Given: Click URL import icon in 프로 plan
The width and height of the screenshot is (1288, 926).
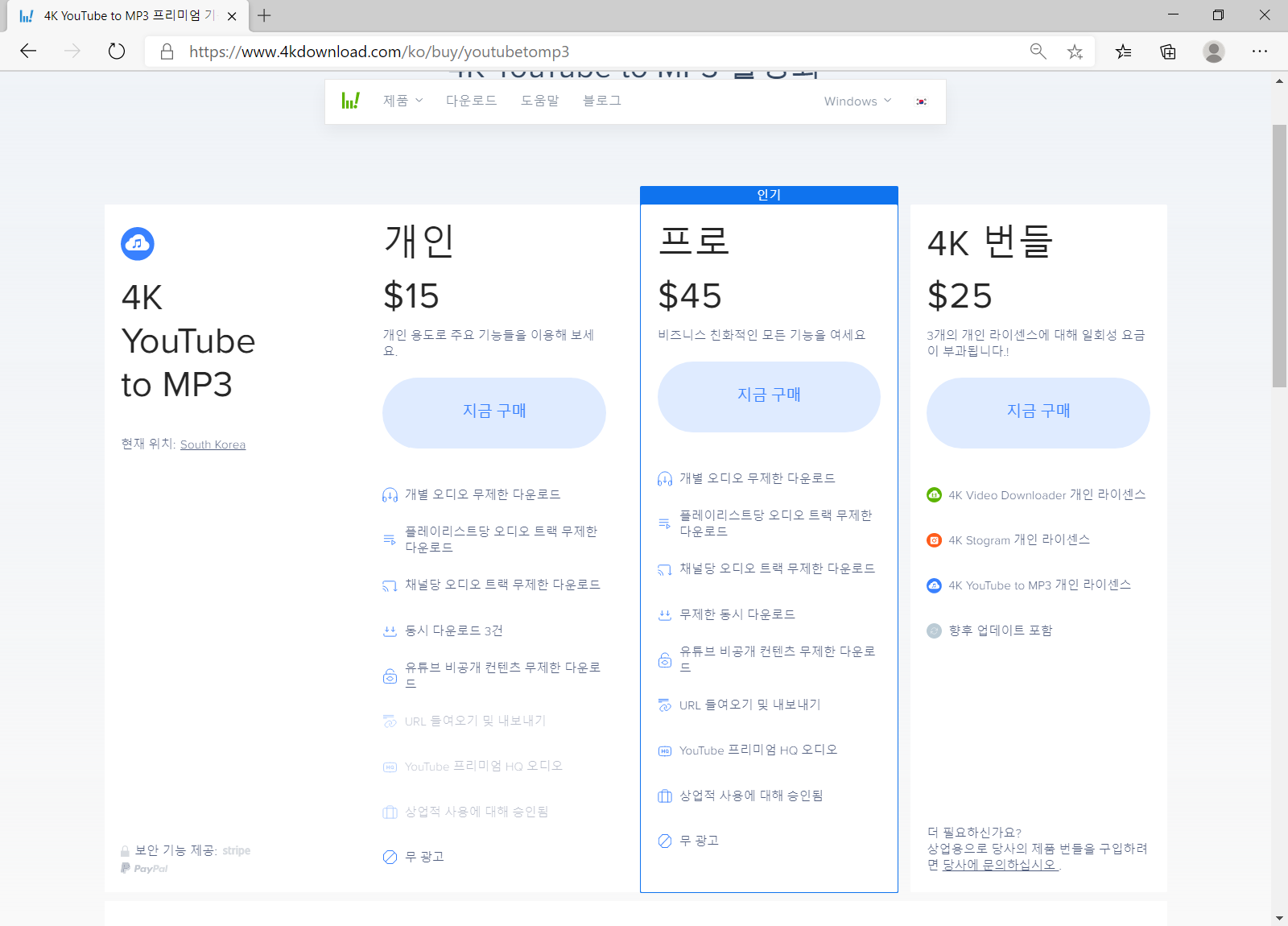Looking at the screenshot, I should 665,705.
